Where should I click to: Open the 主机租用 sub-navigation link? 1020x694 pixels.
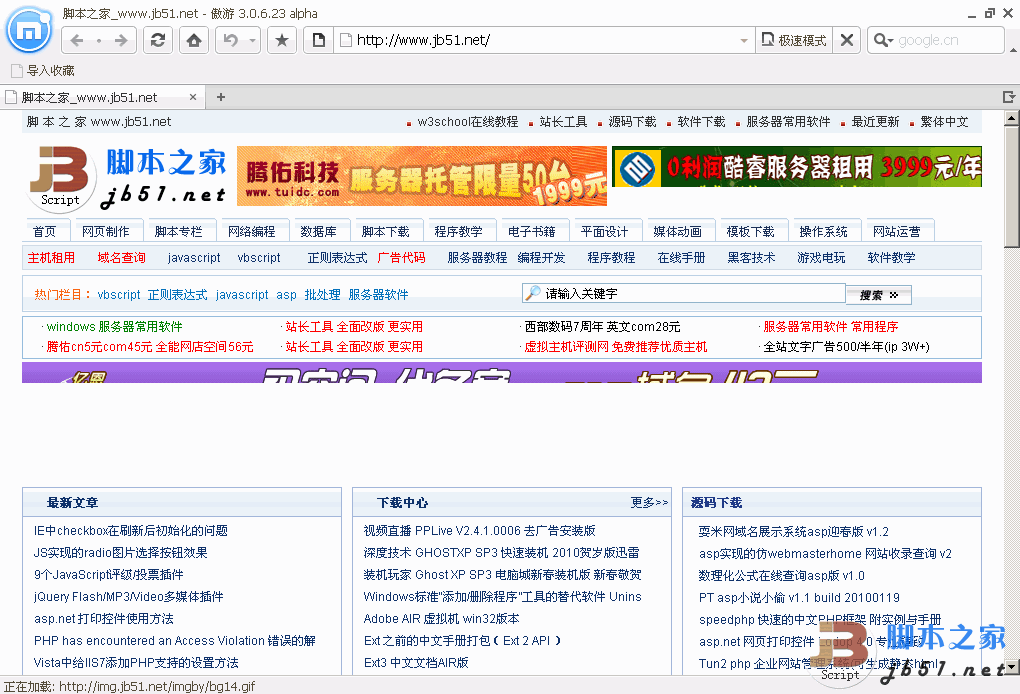coord(51,258)
